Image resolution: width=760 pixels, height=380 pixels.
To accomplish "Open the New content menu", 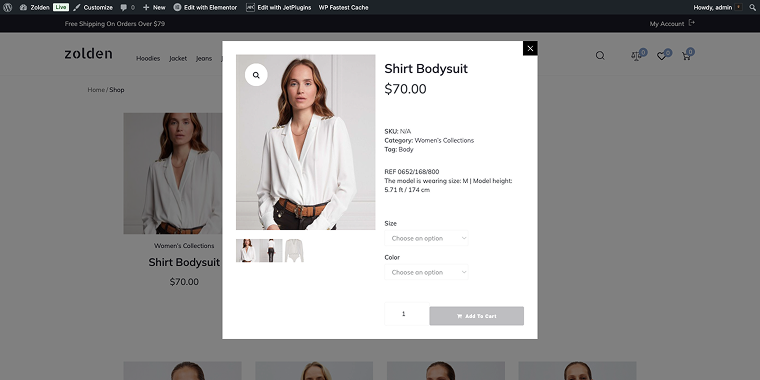I will coord(154,7).
